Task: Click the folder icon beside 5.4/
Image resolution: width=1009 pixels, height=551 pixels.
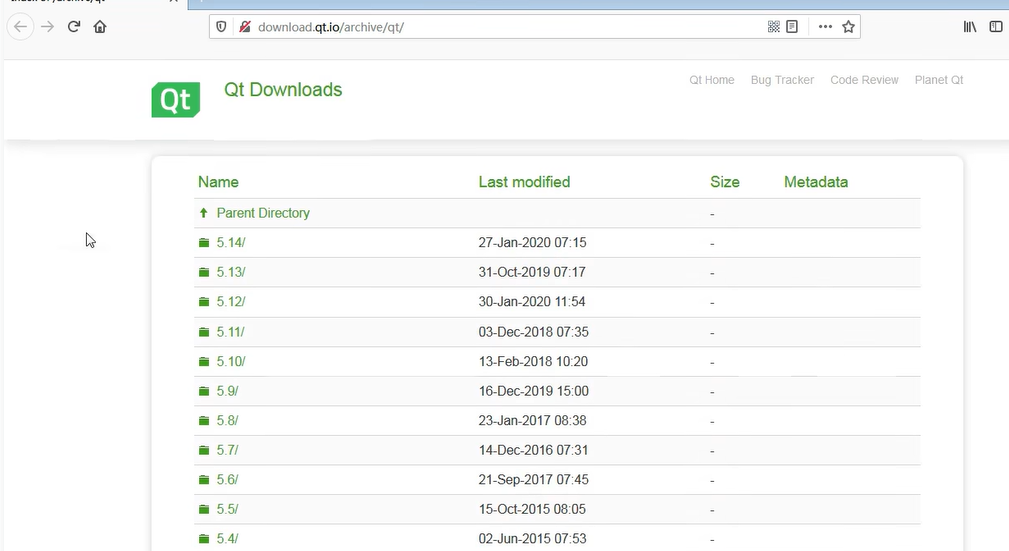Action: click(204, 539)
